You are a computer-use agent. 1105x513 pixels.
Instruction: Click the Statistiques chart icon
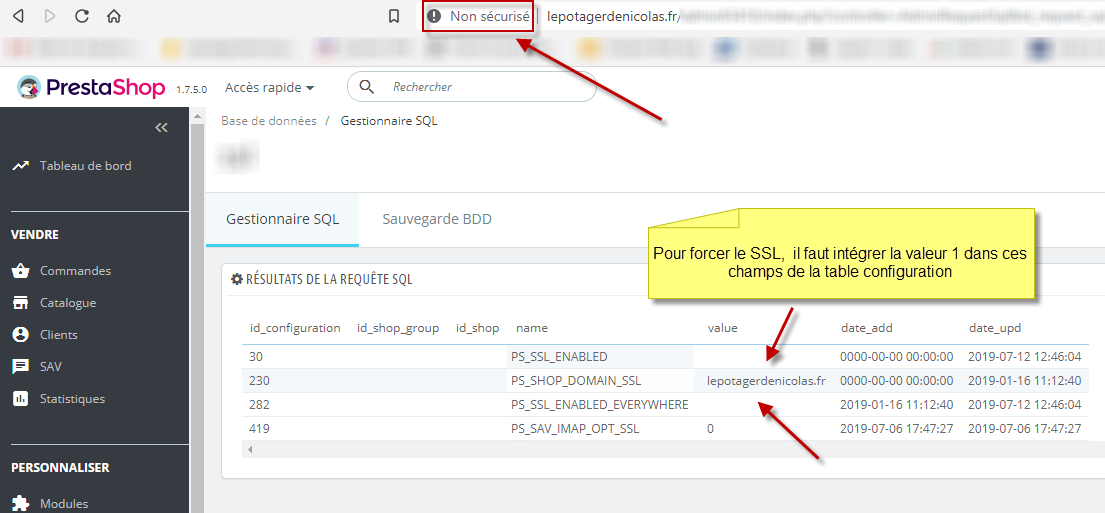[20, 399]
